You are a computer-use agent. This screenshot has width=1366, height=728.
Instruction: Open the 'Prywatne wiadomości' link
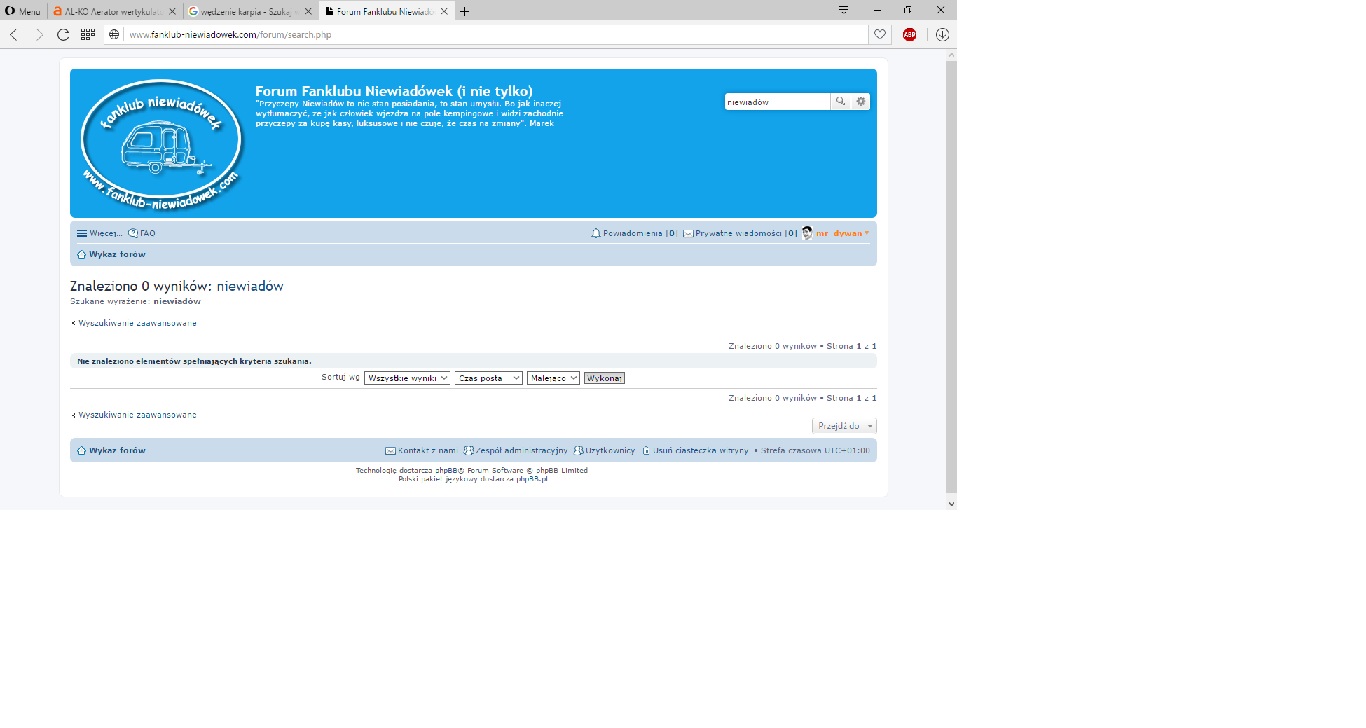pos(738,233)
